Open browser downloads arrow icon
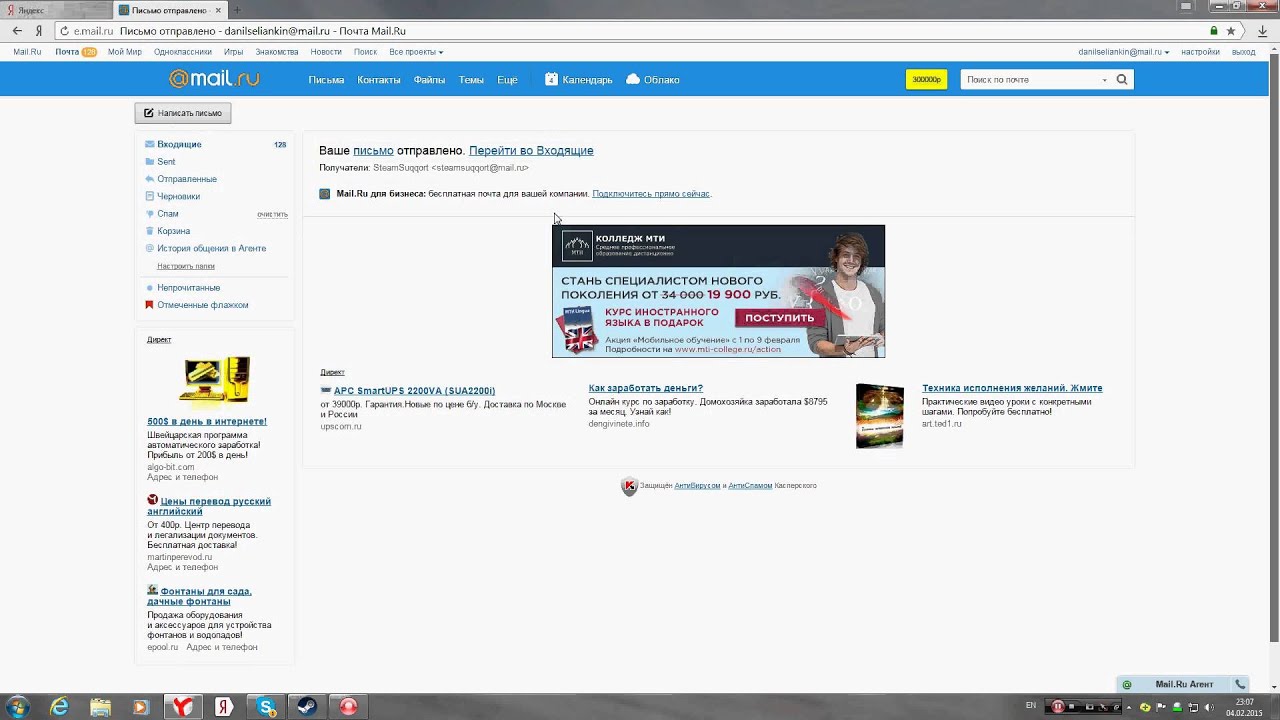The height and width of the screenshot is (720, 1280). pyautogui.click(x=1263, y=31)
